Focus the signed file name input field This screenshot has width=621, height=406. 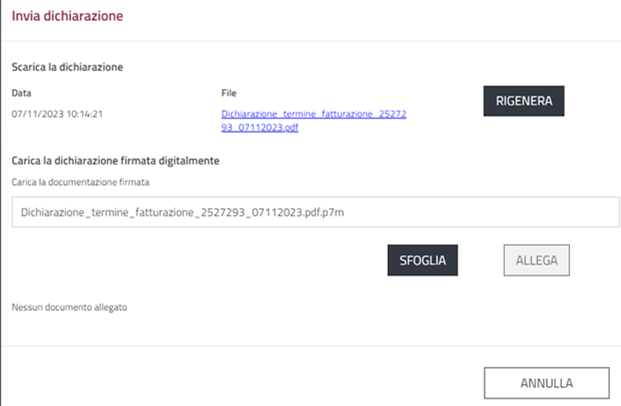pos(309,213)
